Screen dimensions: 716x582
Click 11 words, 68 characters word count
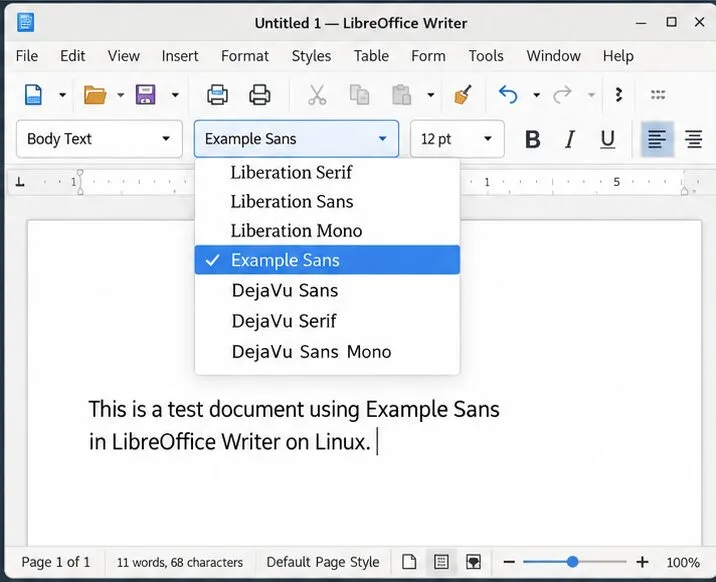point(179,562)
